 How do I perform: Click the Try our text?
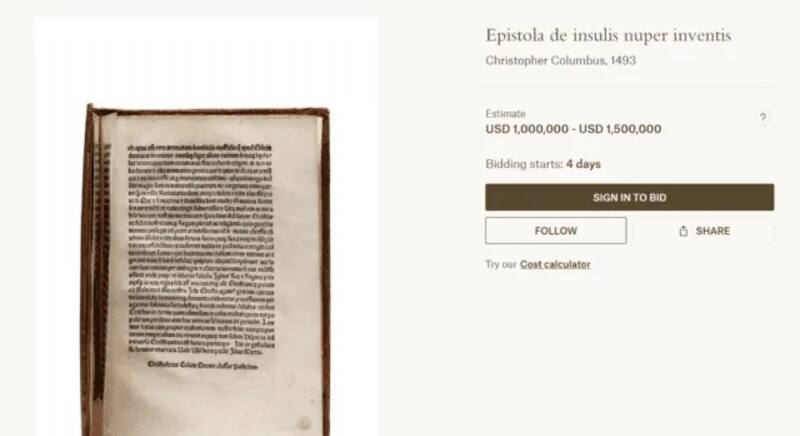pos(501,264)
